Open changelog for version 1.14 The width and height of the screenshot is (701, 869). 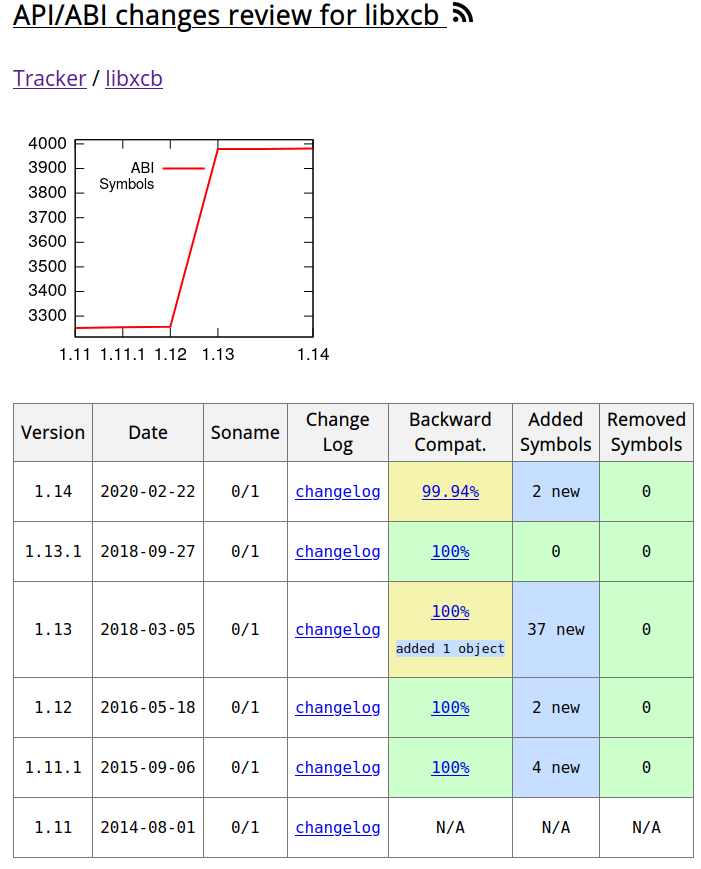click(337, 492)
